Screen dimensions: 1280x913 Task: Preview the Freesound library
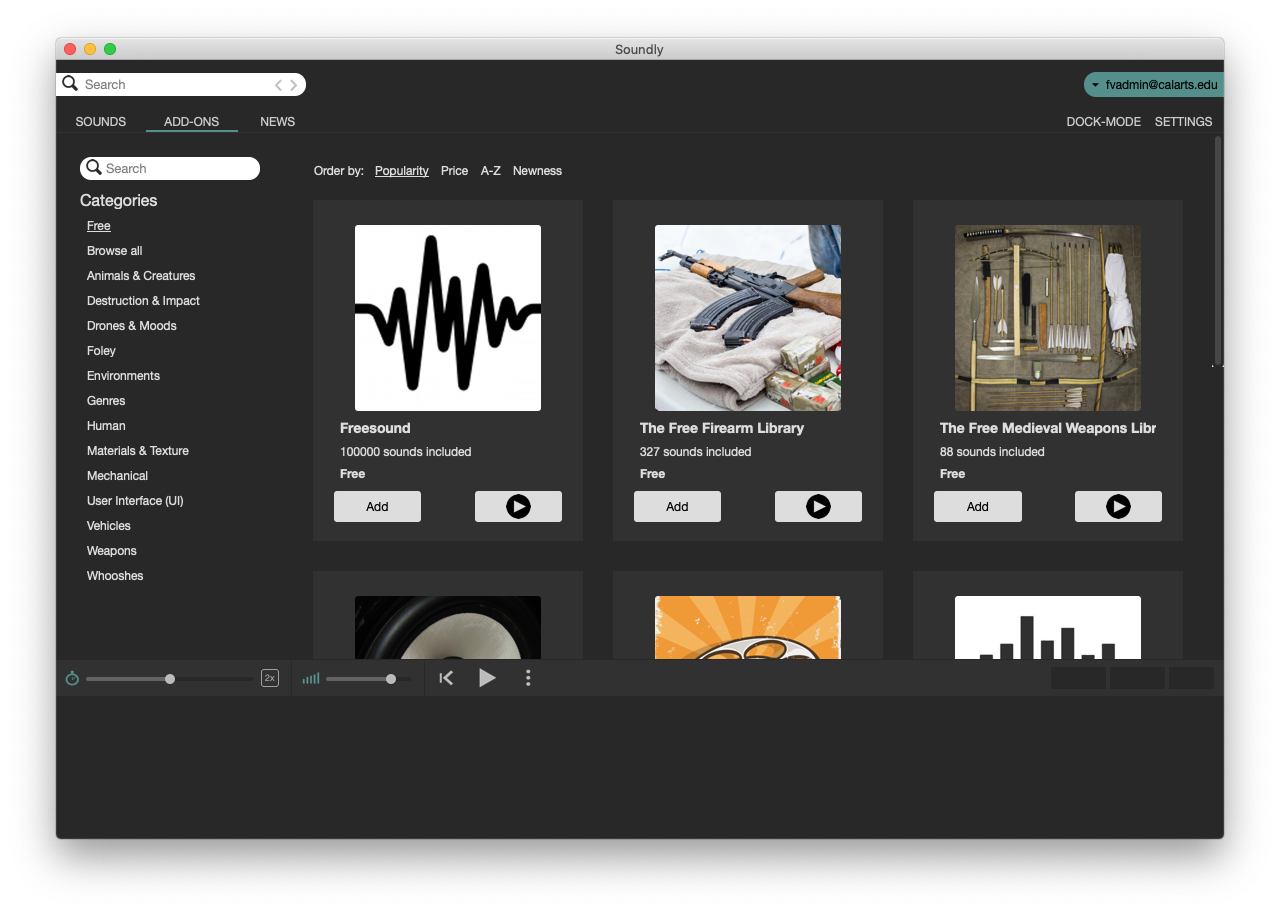pyautogui.click(x=518, y=507)
